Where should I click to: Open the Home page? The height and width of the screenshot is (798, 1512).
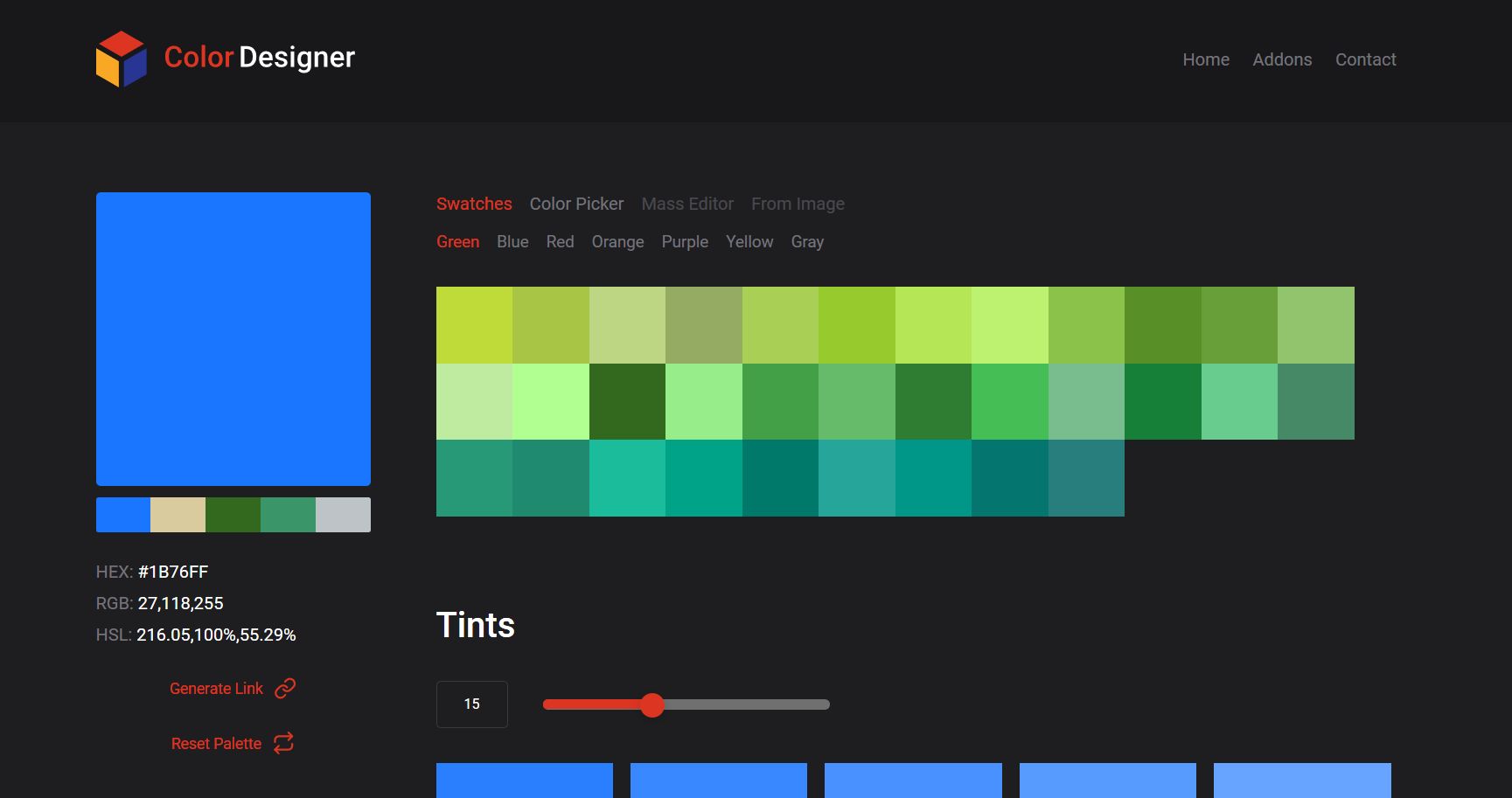(1206, 59)
